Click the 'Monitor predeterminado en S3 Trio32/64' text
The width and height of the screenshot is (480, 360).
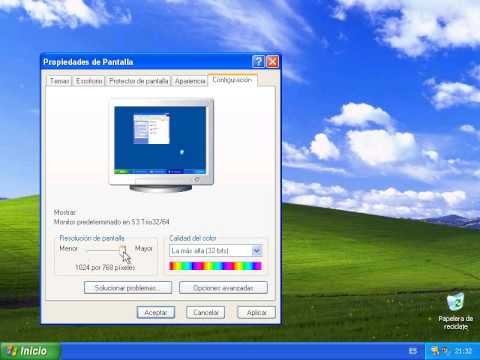pos(112,222)
